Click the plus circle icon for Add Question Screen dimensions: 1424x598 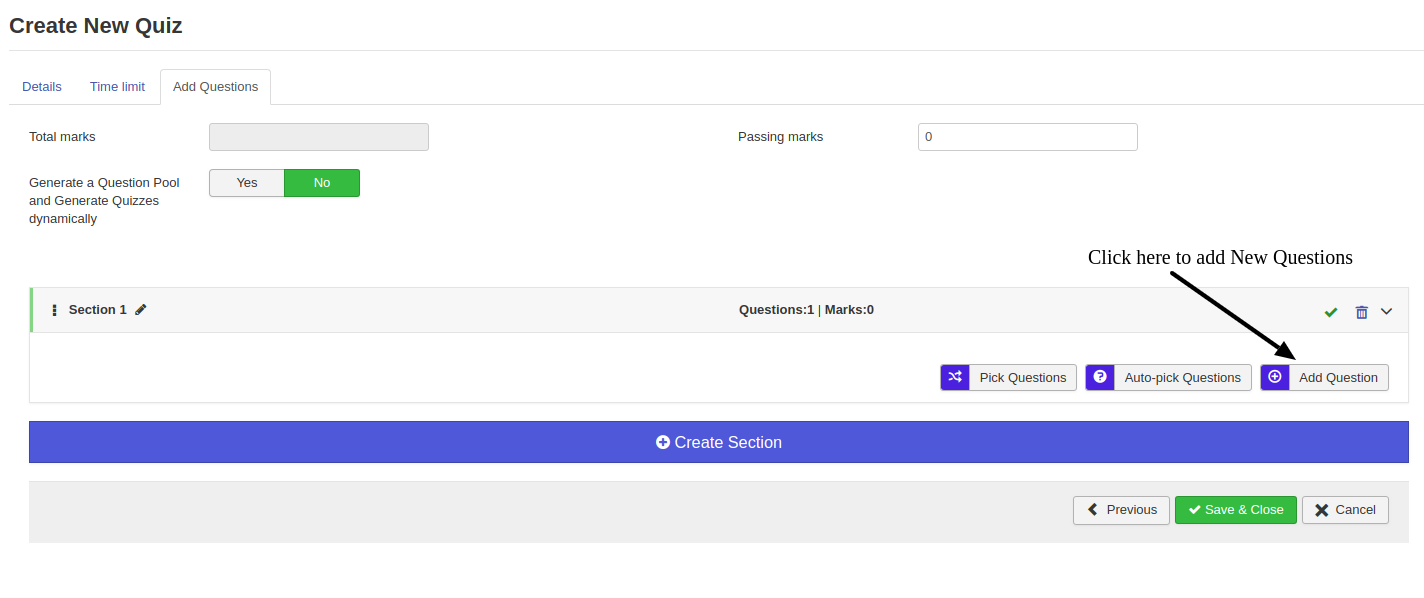point(1275,377)
